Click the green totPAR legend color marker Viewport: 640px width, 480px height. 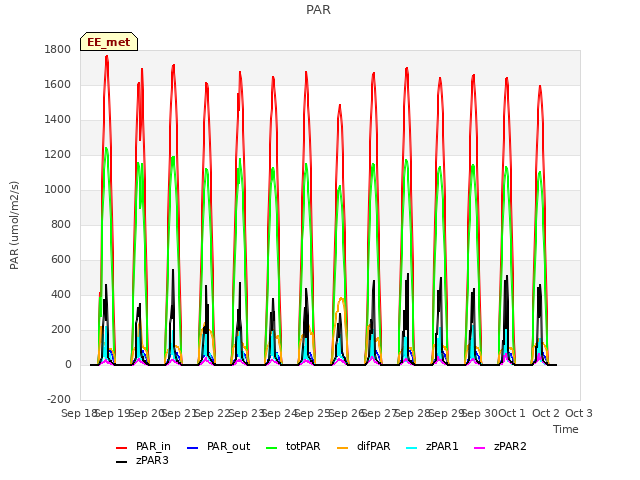pos(271,448)
